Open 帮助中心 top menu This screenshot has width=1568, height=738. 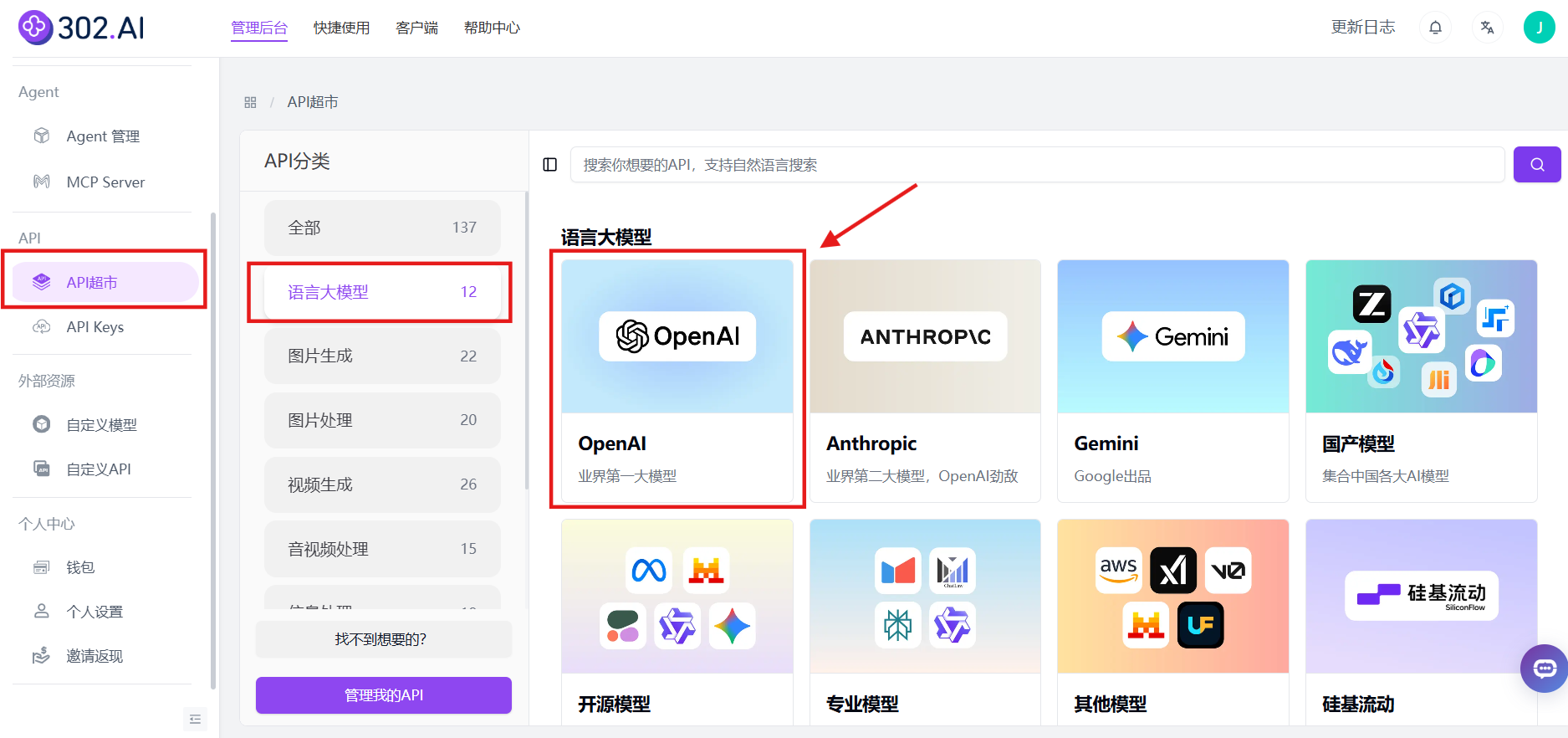point(492,28)
